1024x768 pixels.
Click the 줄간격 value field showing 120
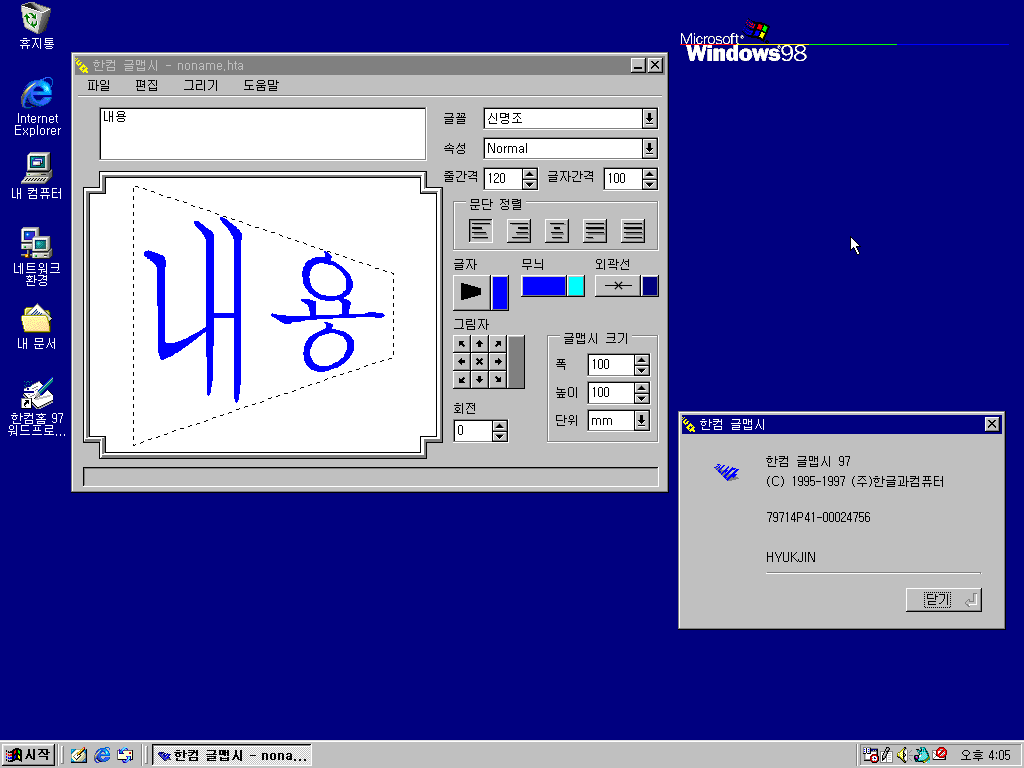[504, 178]
